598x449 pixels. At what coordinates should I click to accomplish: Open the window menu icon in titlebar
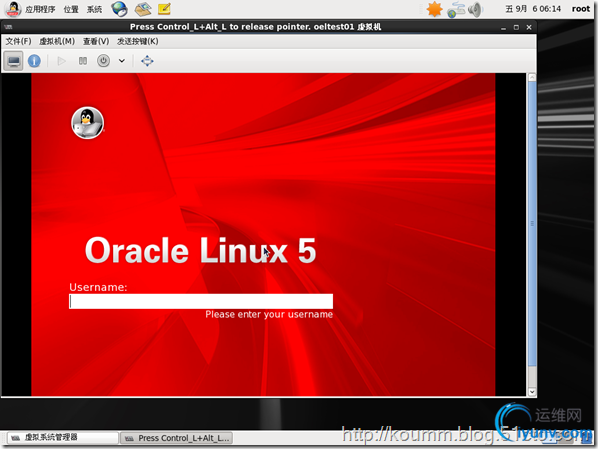8,27
